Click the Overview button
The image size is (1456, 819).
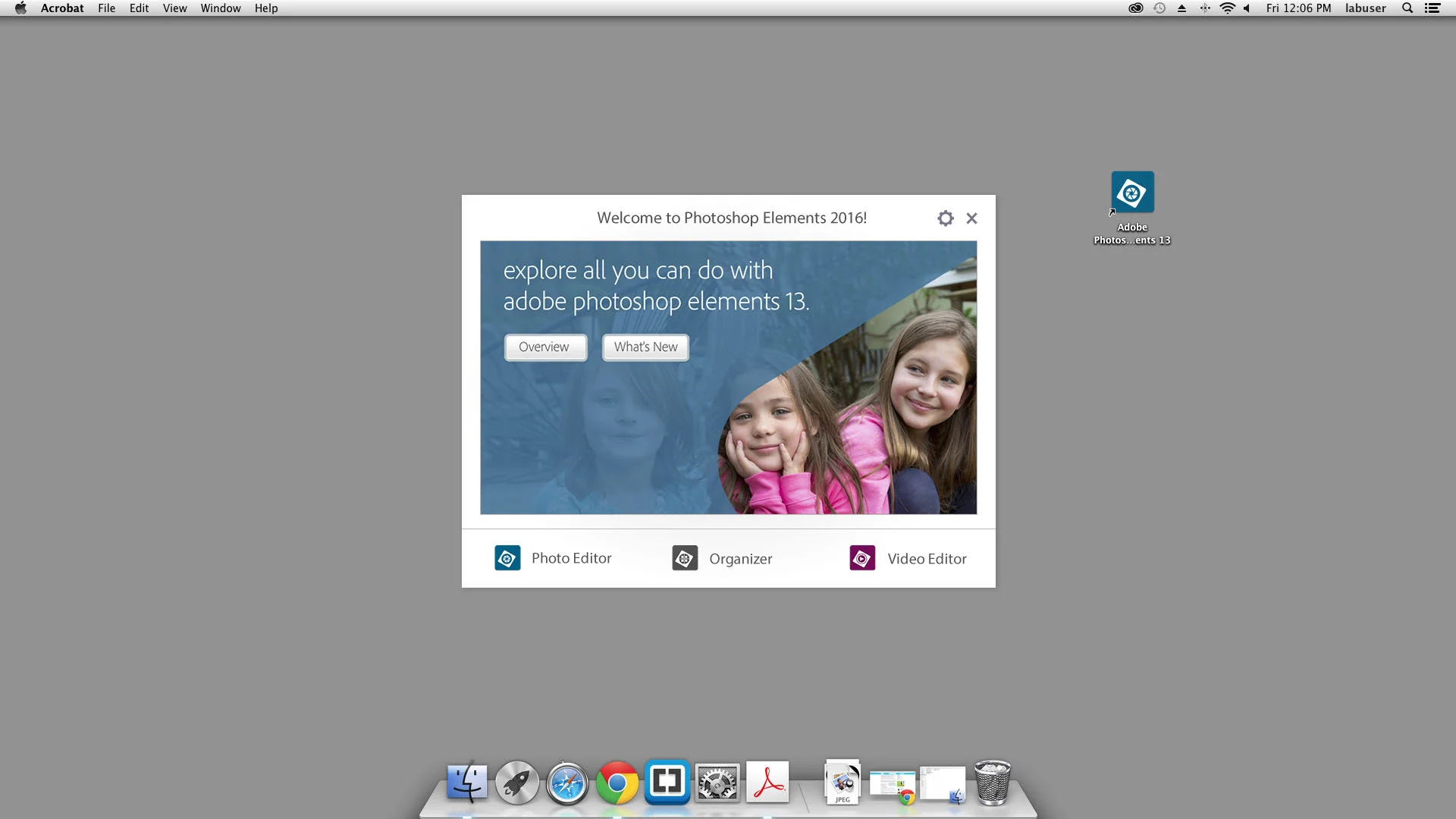coord(544,347)
